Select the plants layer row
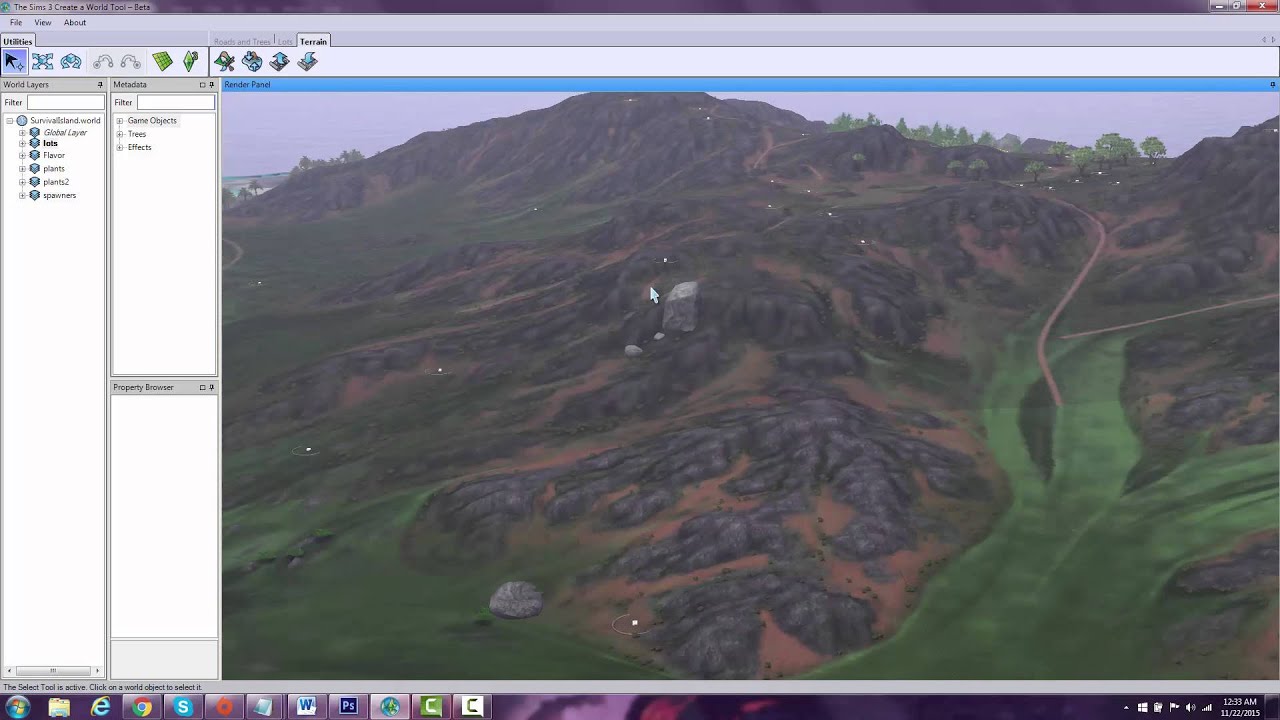 [x=54, y=169]
